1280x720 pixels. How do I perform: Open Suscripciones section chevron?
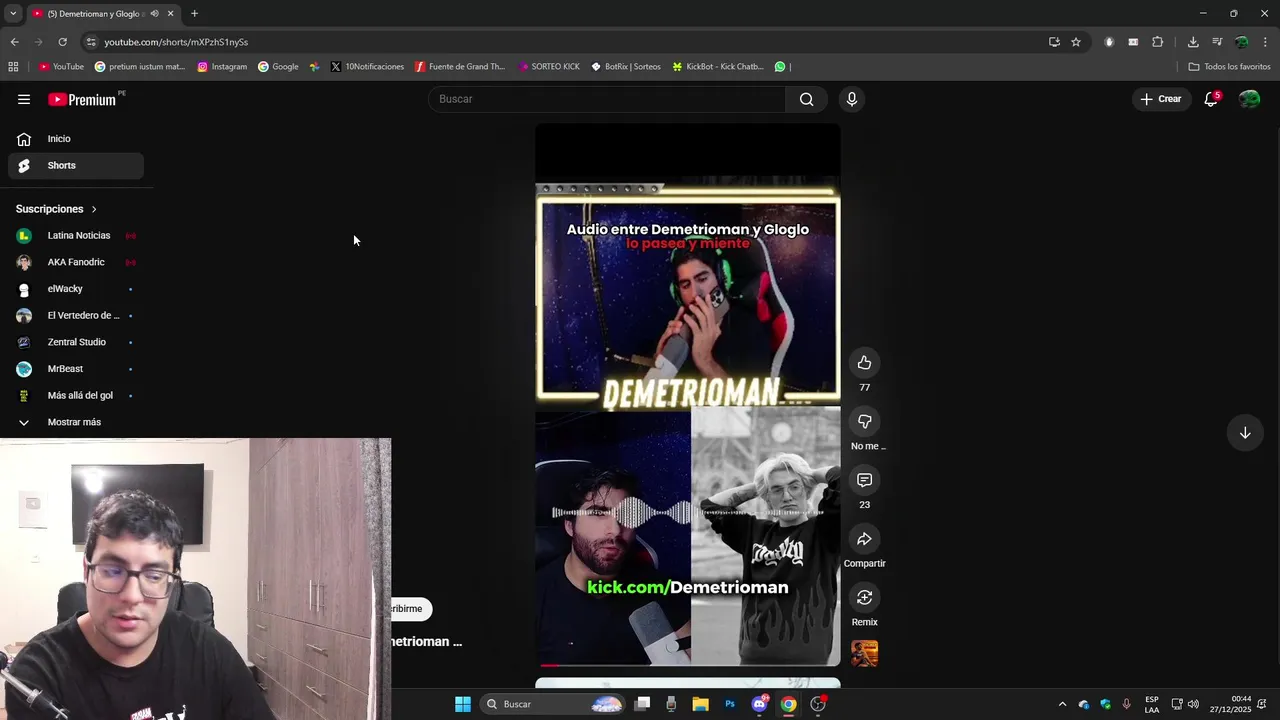94,209
